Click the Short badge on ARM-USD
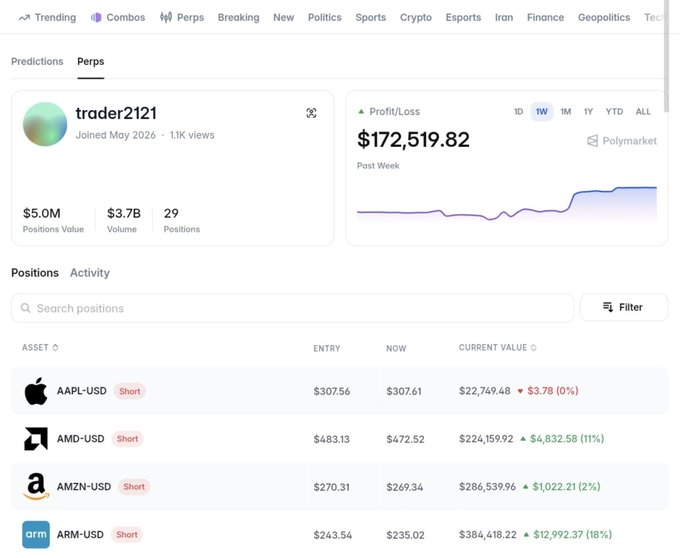 127,535
